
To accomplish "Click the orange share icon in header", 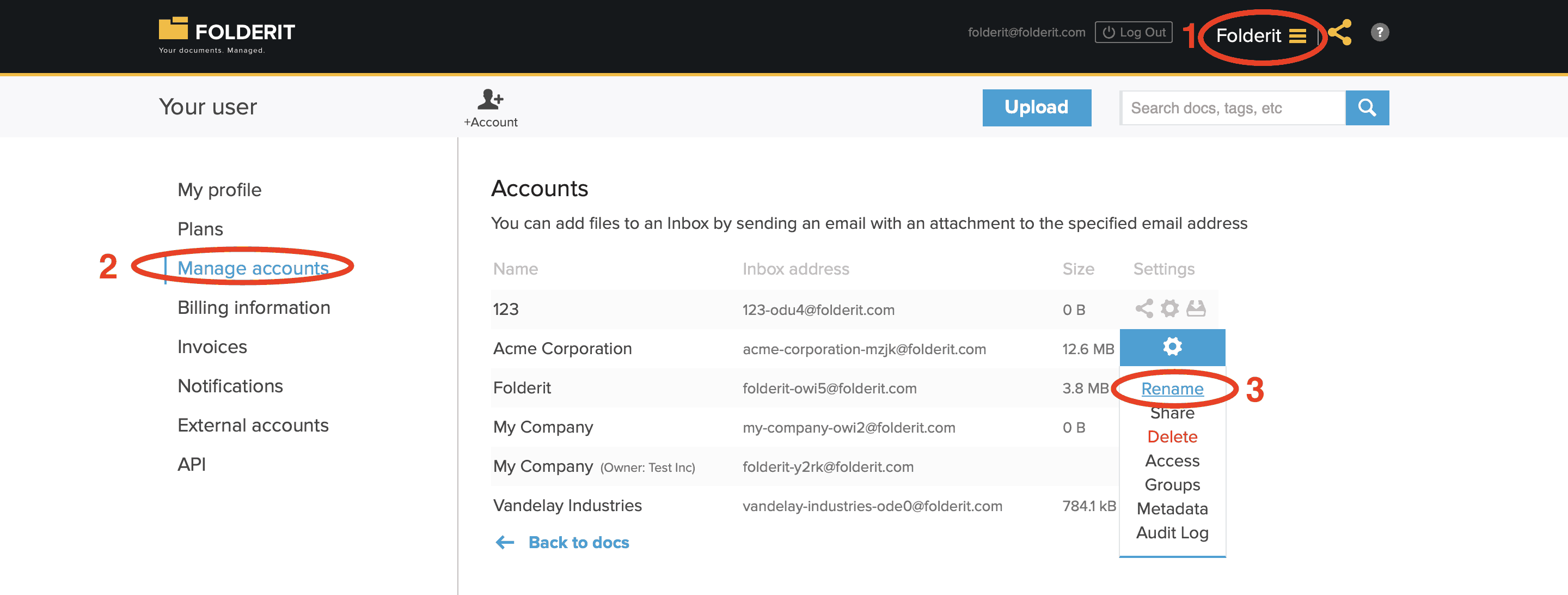I will pyautogui.click(x=1339, y=32).
